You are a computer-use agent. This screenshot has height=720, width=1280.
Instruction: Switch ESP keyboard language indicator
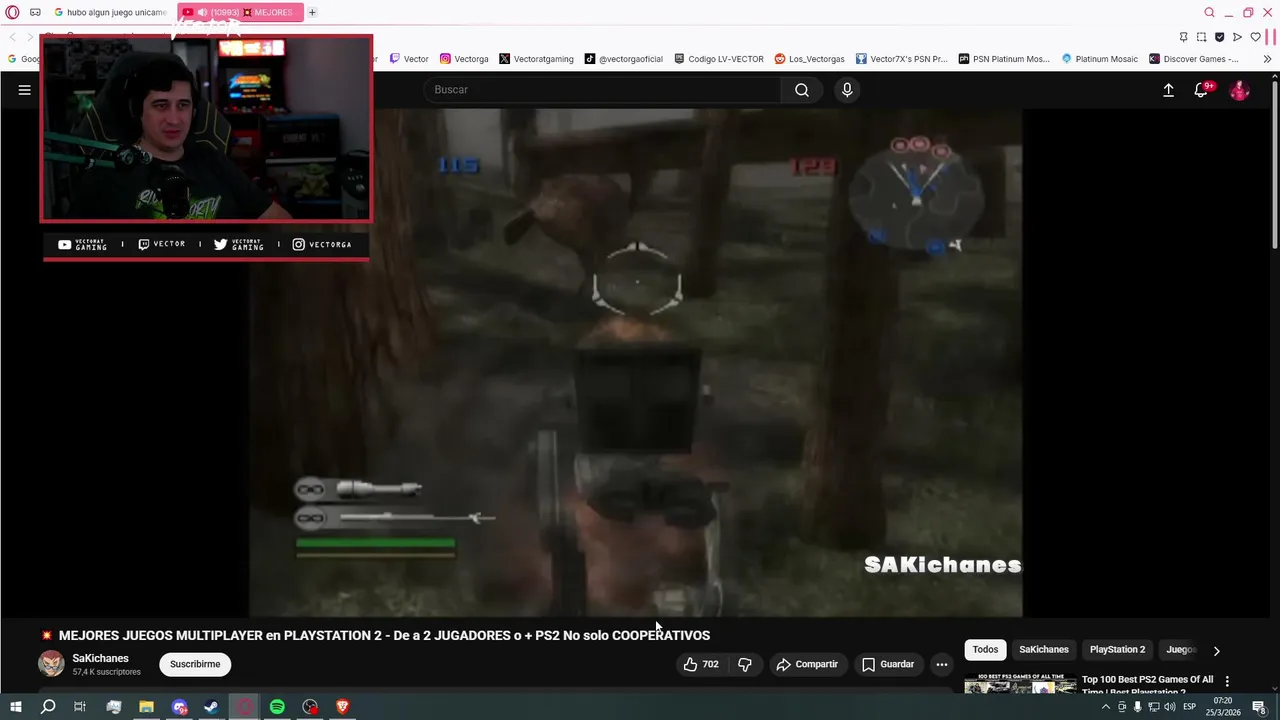[1190, 707]
